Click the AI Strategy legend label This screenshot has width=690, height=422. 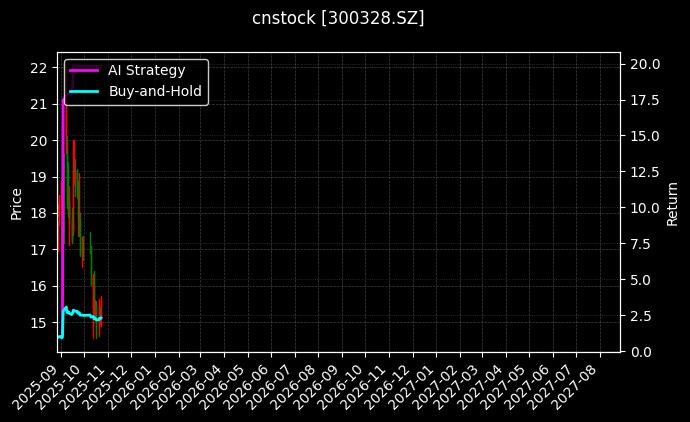146,70
